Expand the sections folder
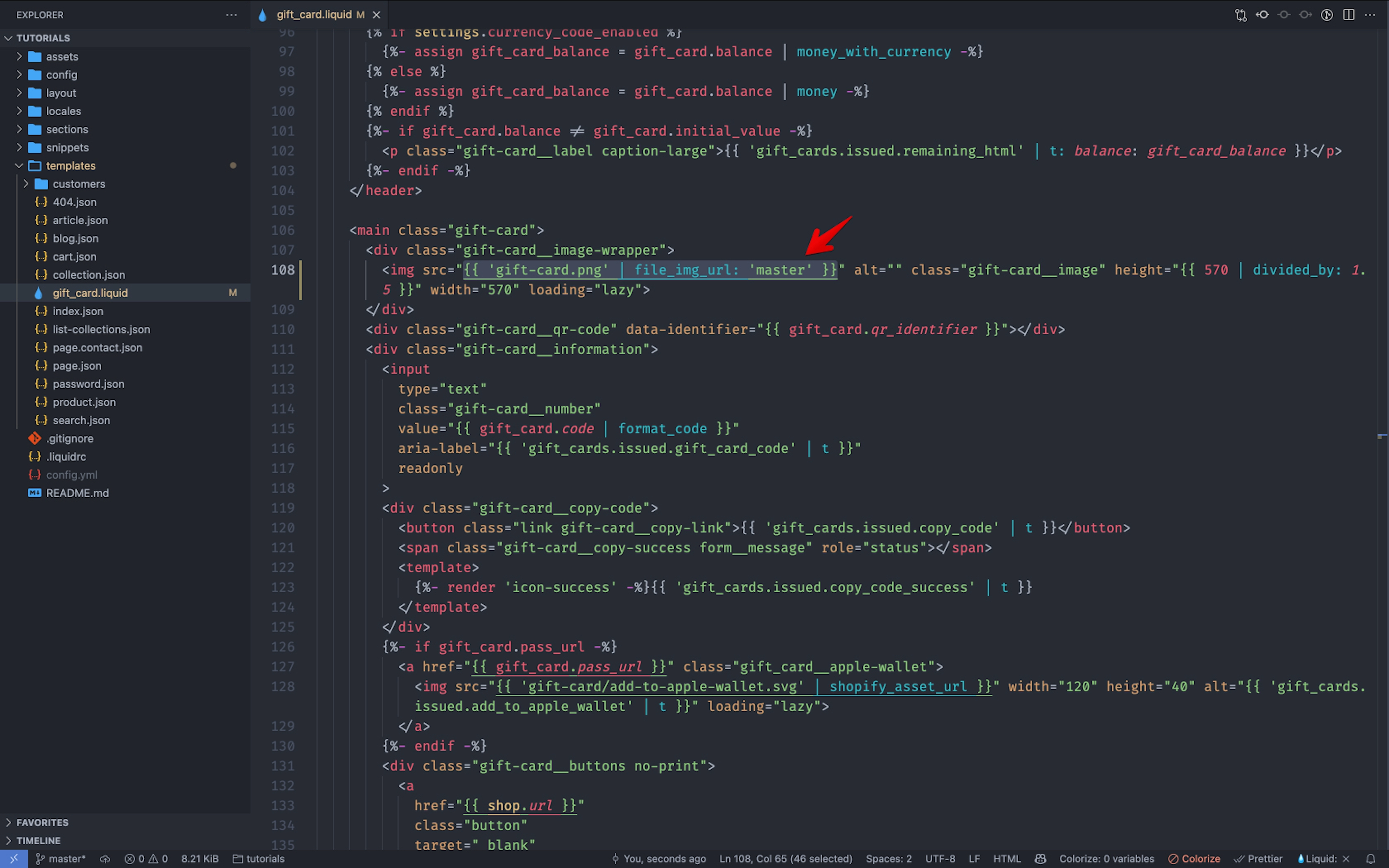 coord(125,129)
